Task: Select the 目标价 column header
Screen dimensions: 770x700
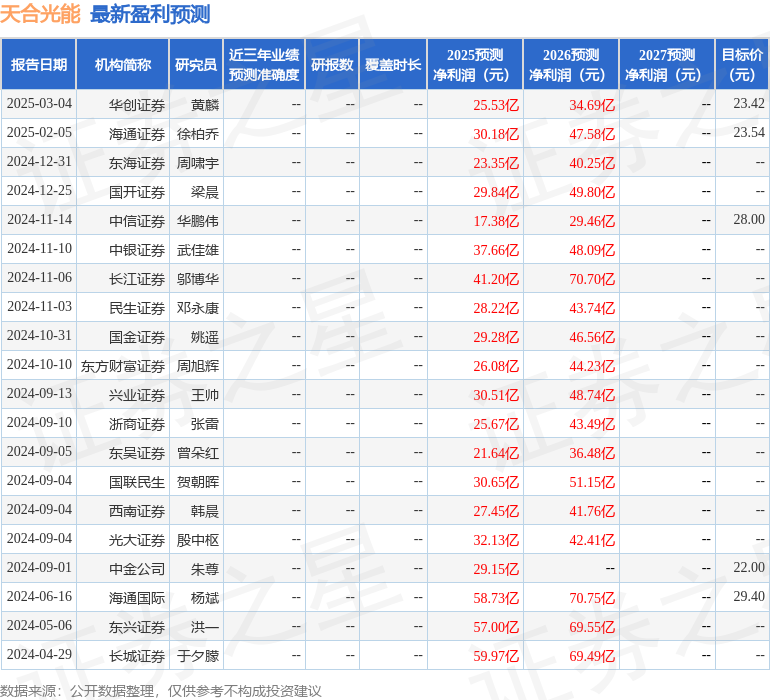Action: pyautogui.click(x=742, y=64)
